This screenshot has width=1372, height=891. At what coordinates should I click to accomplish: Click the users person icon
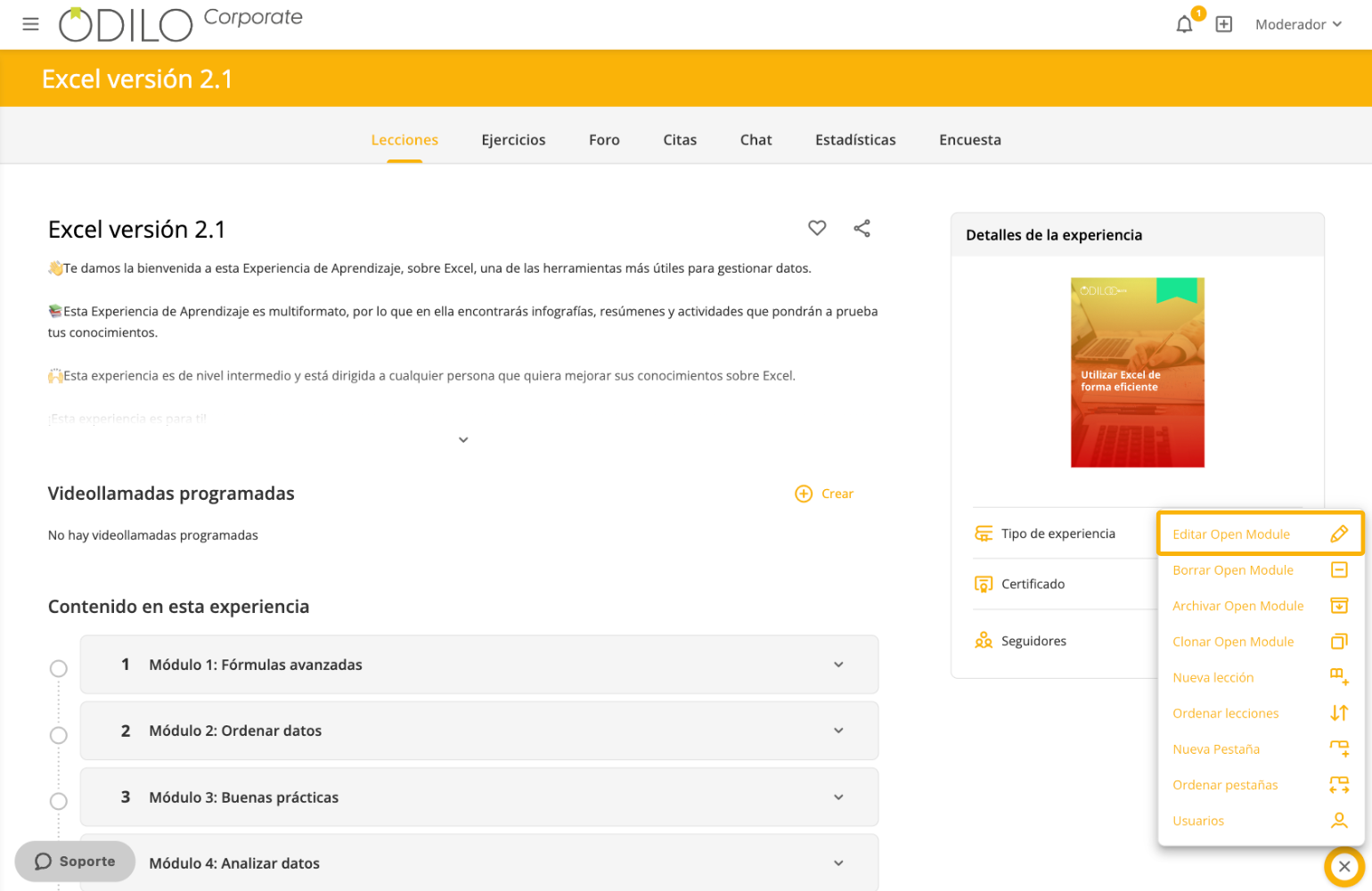point(1339,821)
